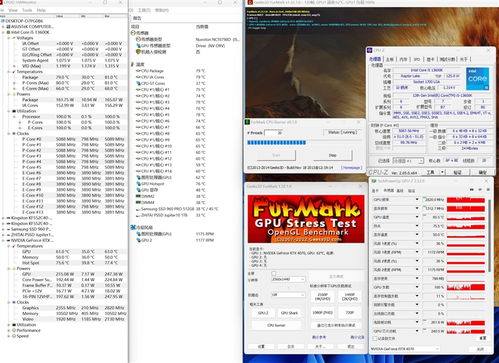Open the resolution dropdown in FurMark
499x363 pixels.
coord(288,279)
